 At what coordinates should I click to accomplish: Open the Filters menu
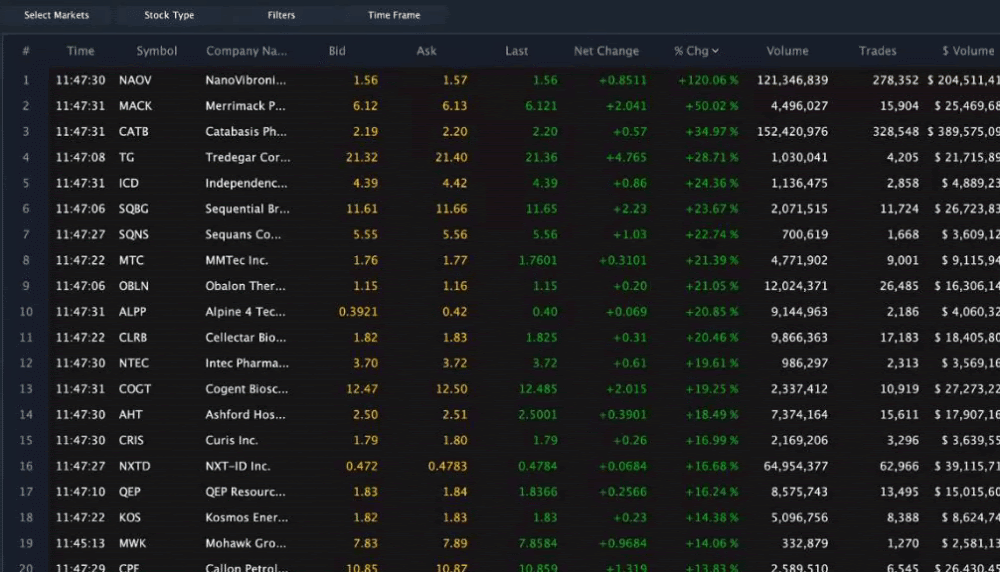pos(281,15)
